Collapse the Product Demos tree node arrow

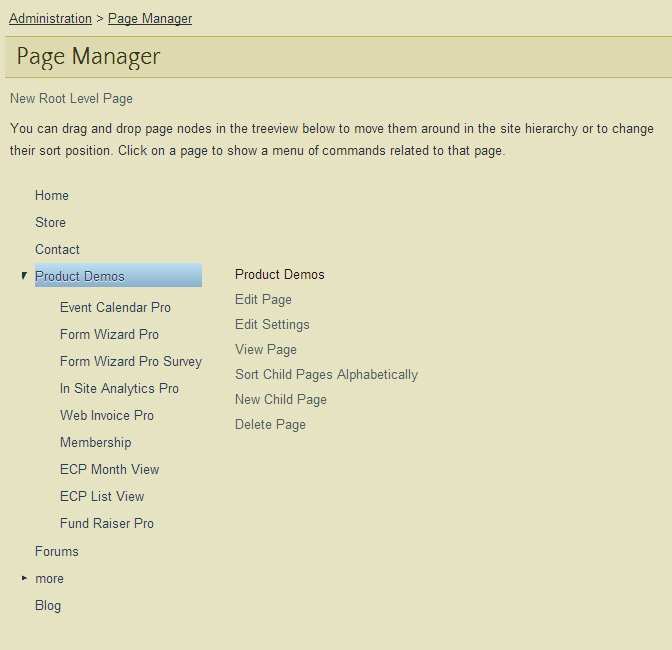(24, 276)
